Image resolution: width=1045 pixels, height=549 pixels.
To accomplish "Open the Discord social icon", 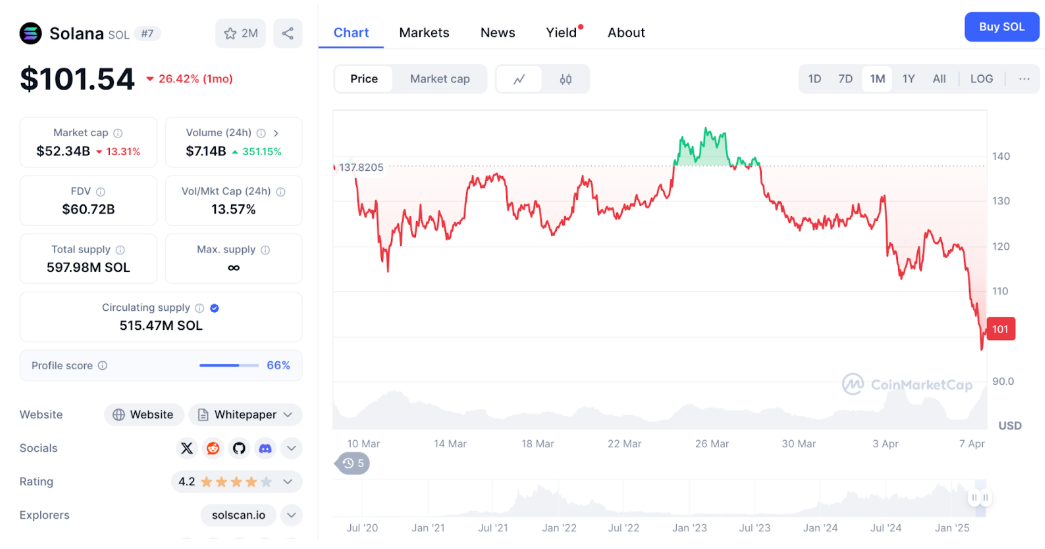I will coord(265,448).
